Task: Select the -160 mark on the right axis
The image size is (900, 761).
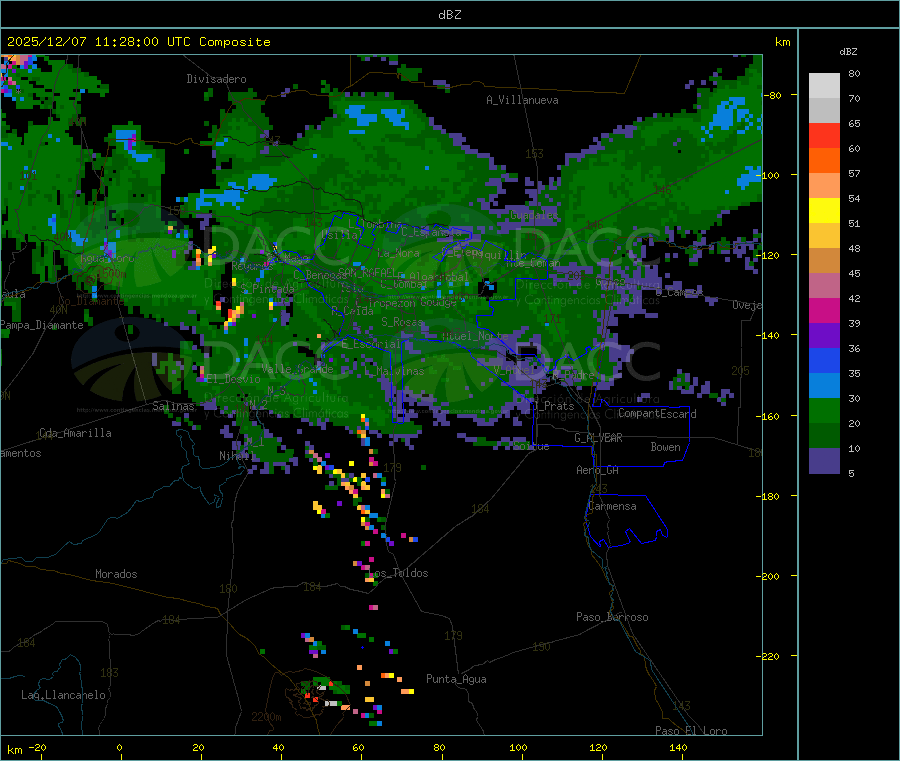Action: point(769,416)
